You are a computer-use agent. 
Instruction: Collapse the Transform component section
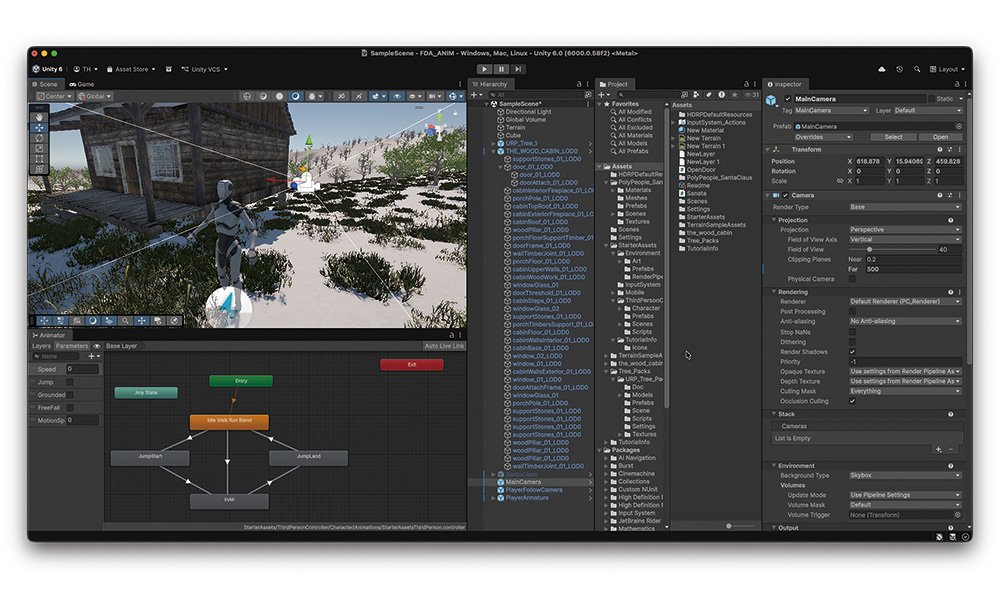tap(768, 149)
